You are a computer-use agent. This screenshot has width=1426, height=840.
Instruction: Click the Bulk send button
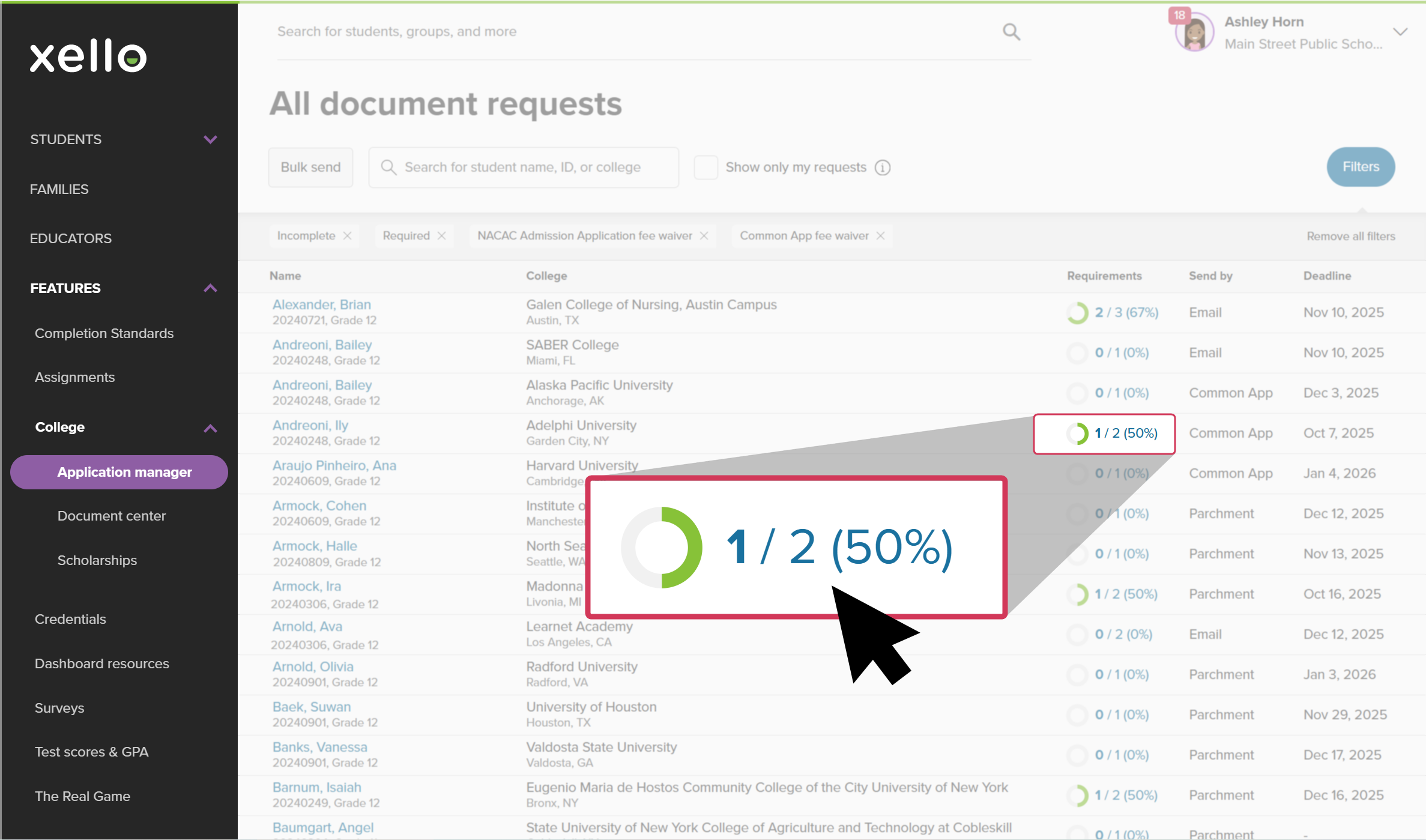(310, 168)
